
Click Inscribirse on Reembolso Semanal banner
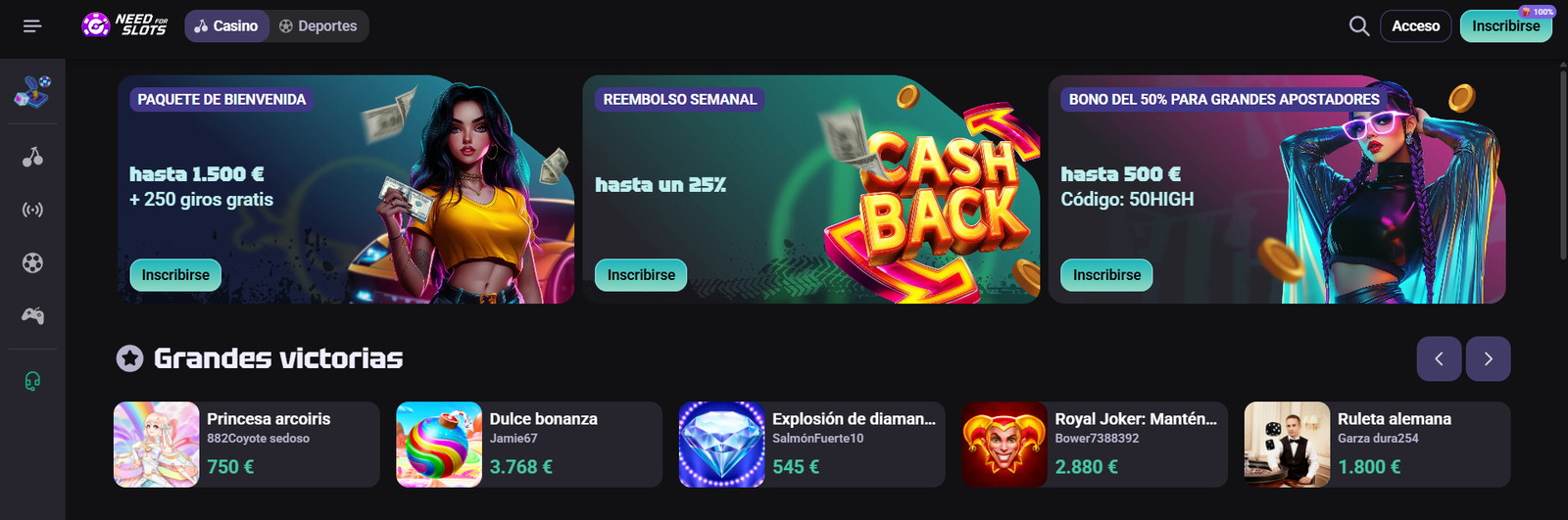tap(641, 275)
